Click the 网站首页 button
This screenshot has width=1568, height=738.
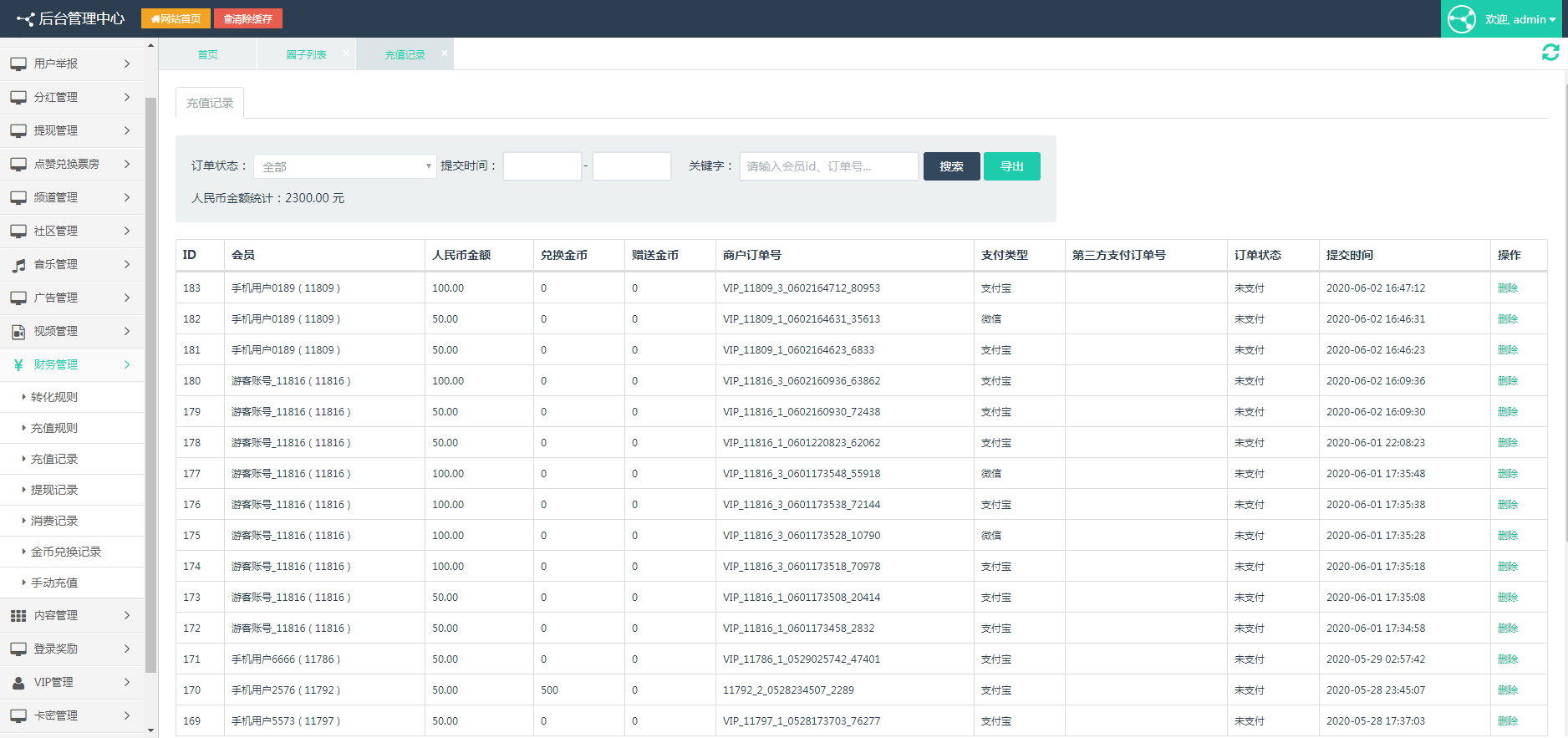tap(176, 18)
